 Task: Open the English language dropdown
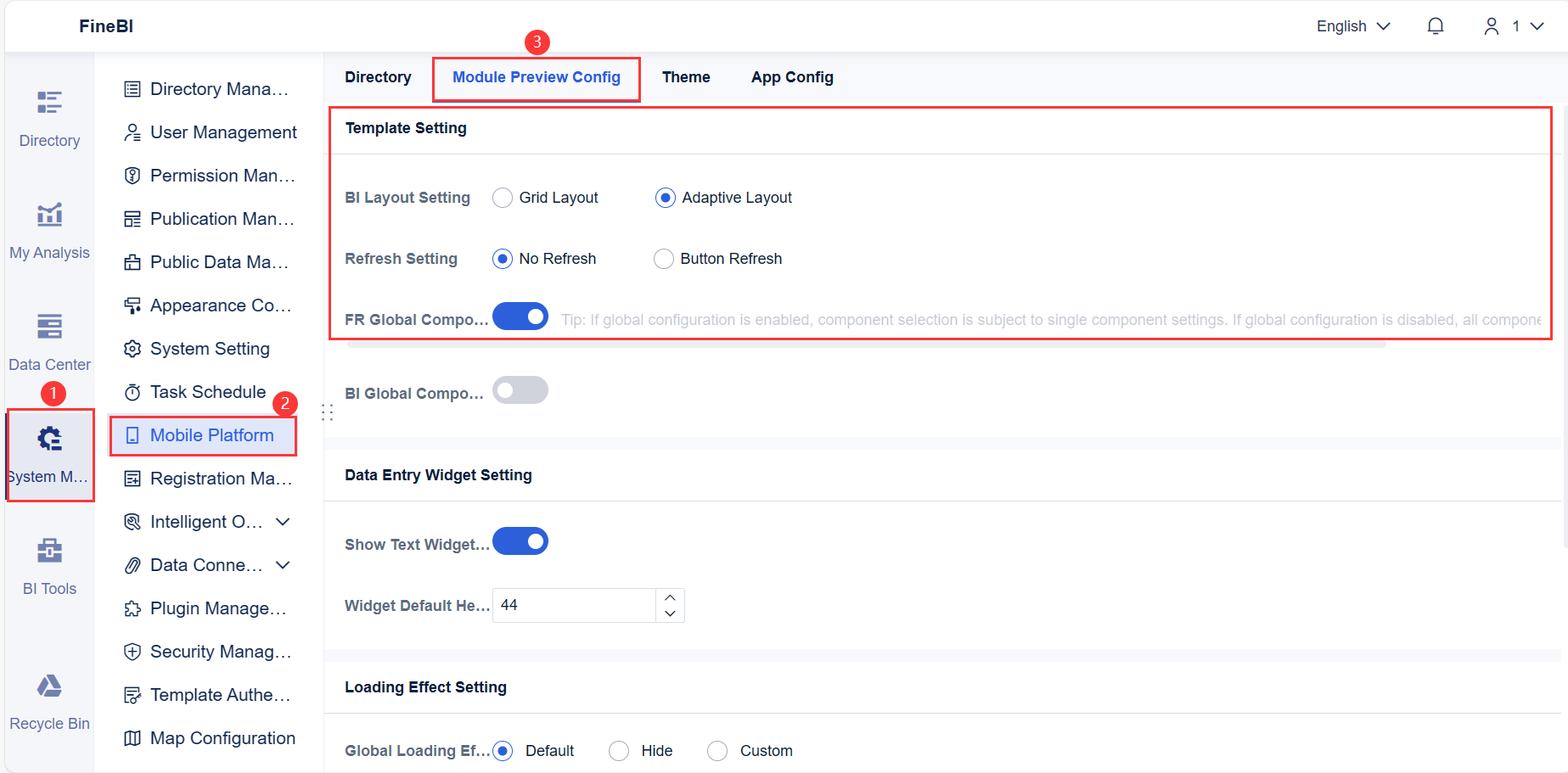pos(1352,25)
